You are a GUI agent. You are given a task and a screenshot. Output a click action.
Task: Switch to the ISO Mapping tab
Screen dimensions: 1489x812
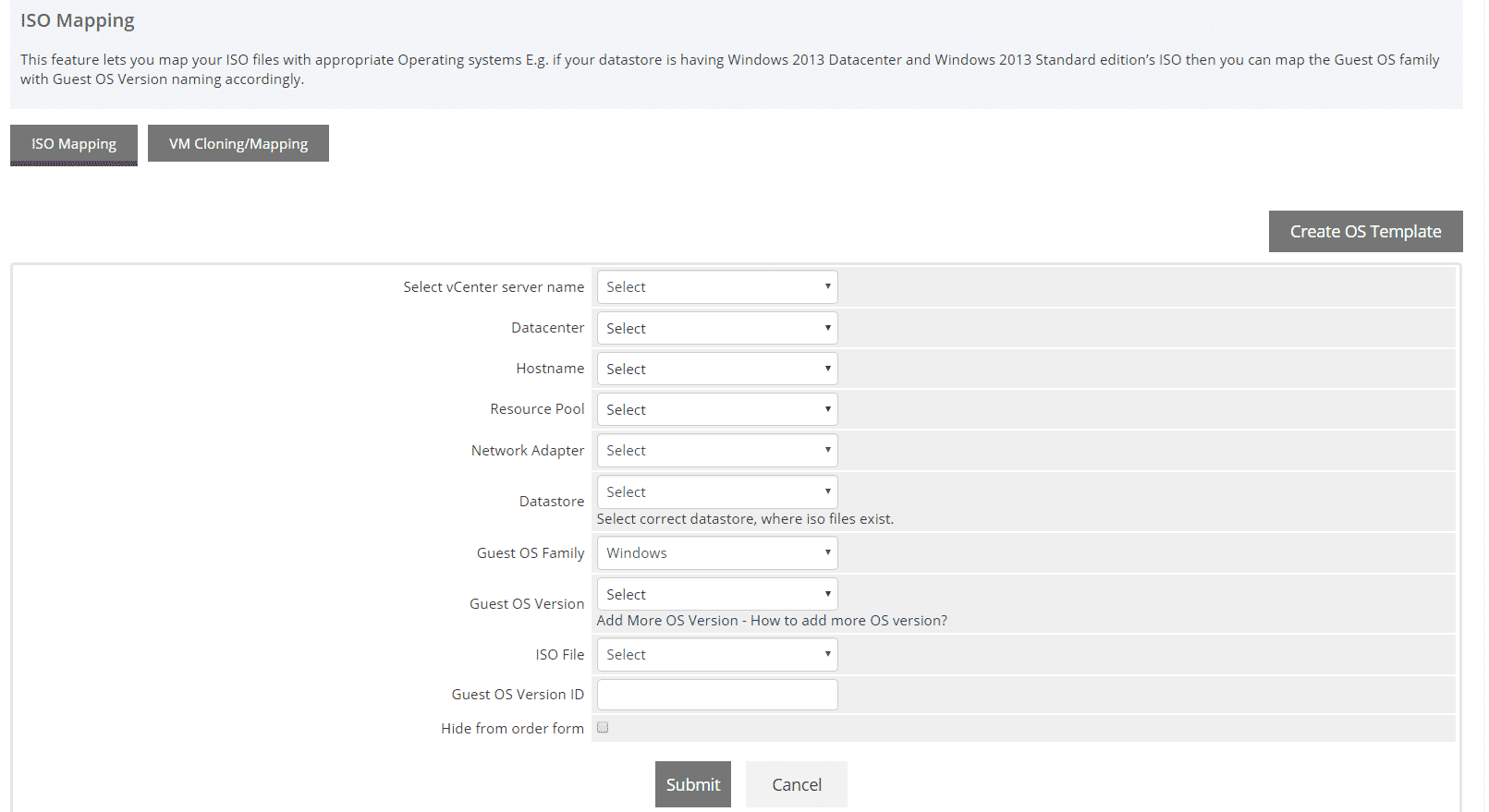coord(74,144)
